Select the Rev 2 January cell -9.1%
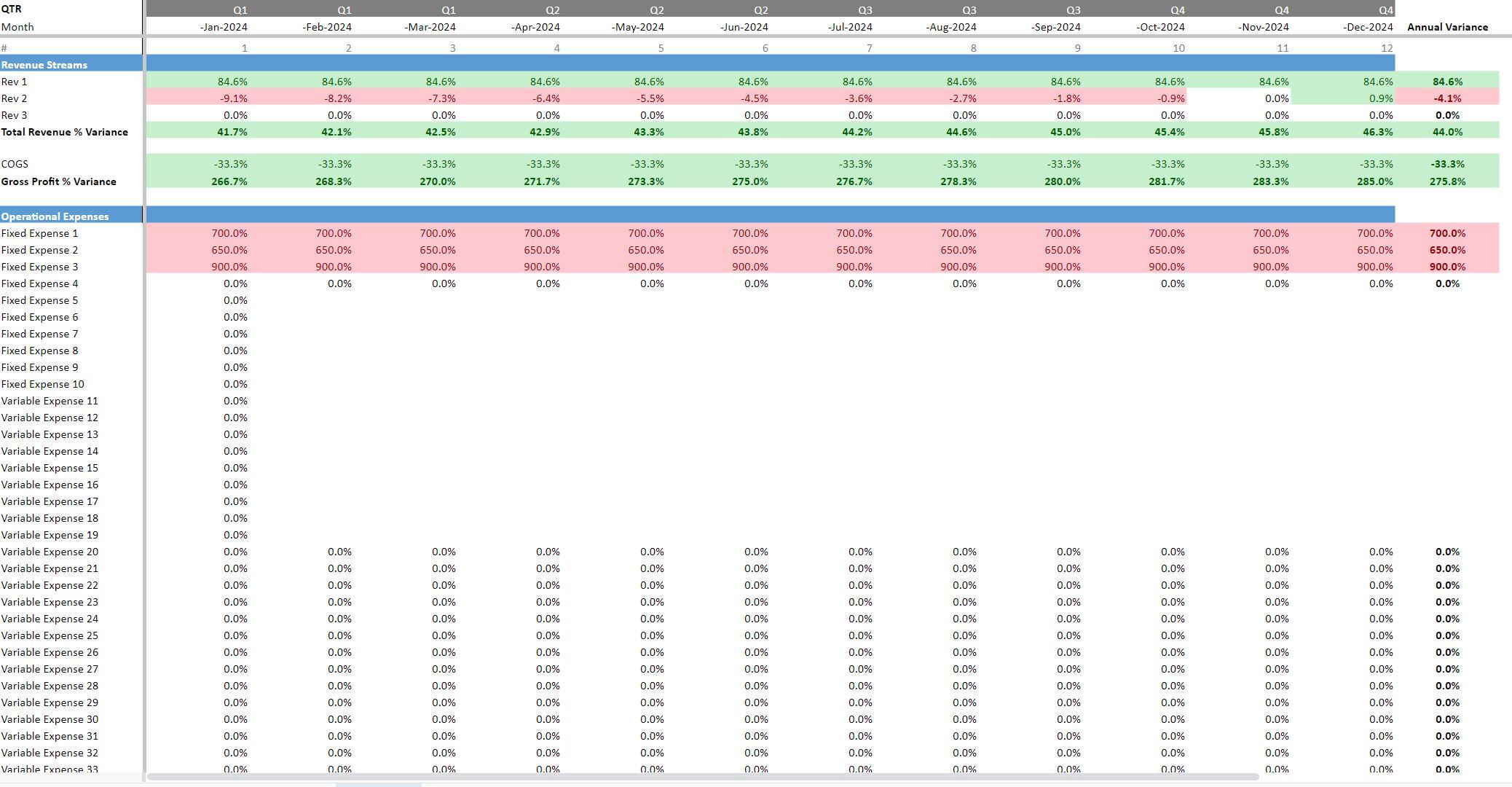This screenshot has height=787, width=1512. pos(235,98)
